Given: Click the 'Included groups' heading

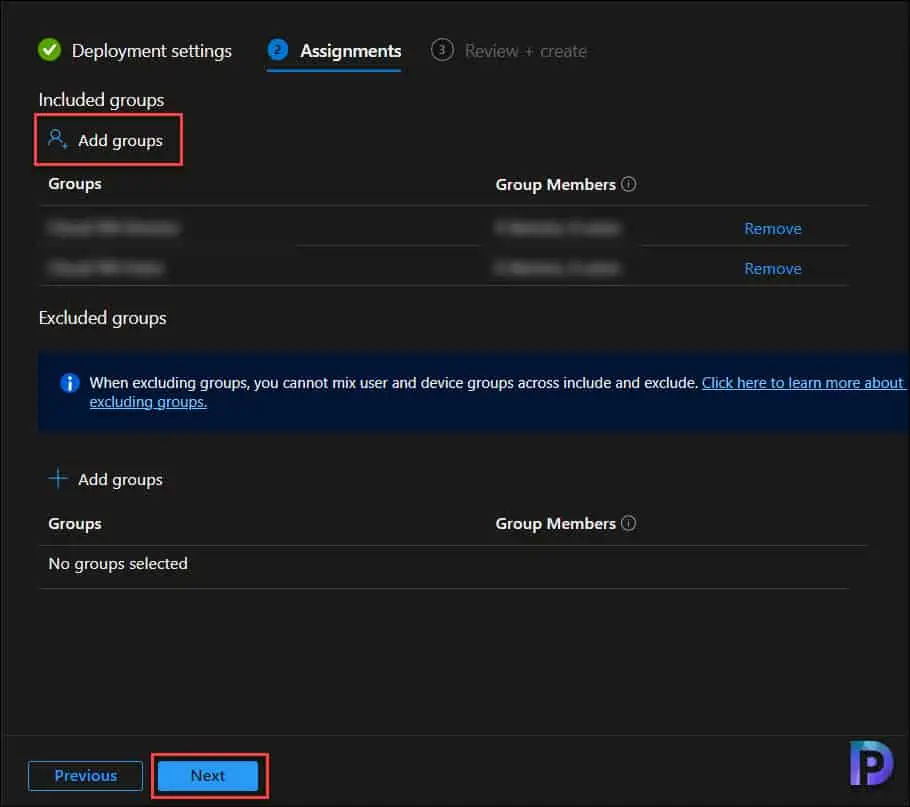Looking at the screenshot, I should pos(102,100).
